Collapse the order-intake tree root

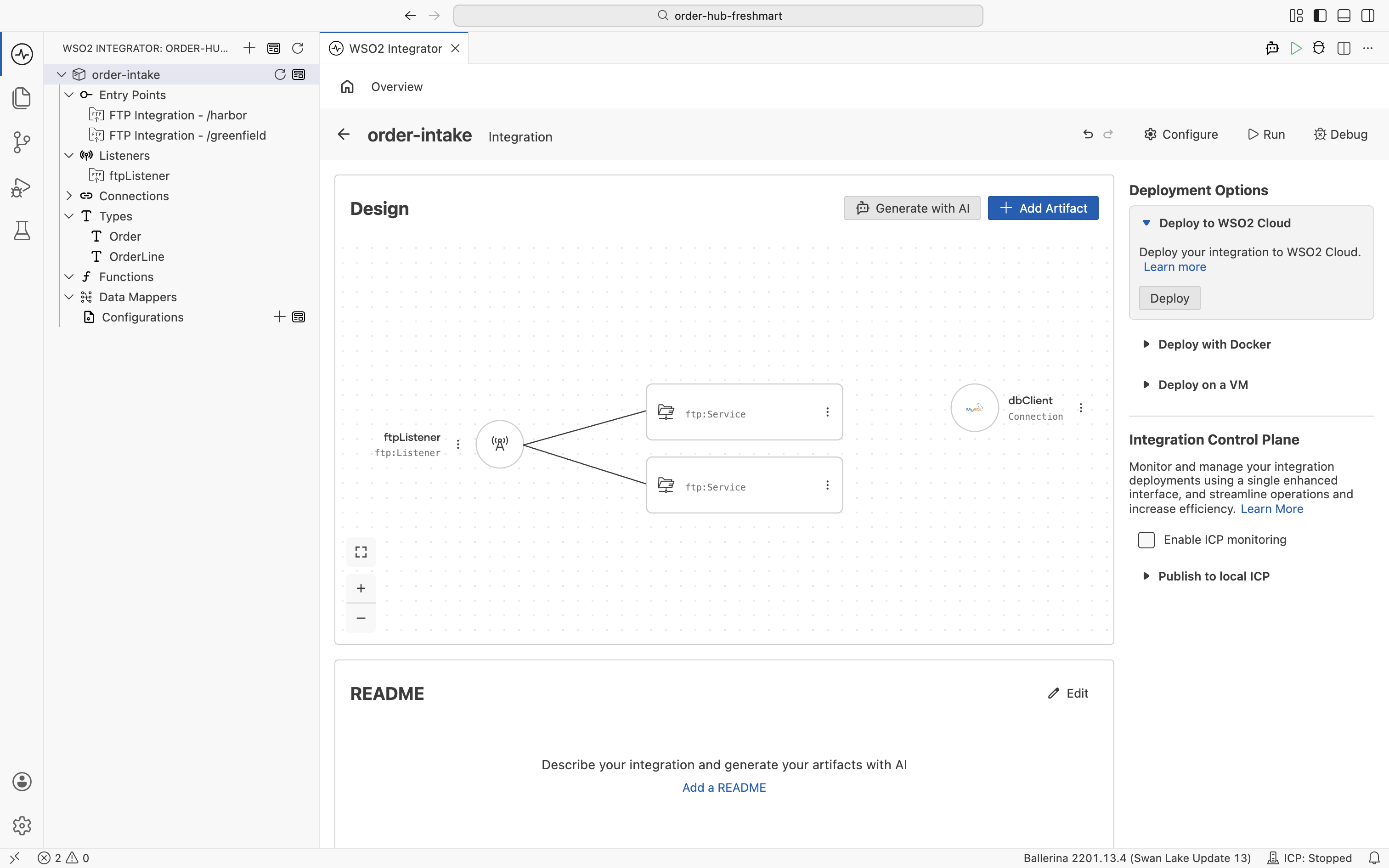62,74
